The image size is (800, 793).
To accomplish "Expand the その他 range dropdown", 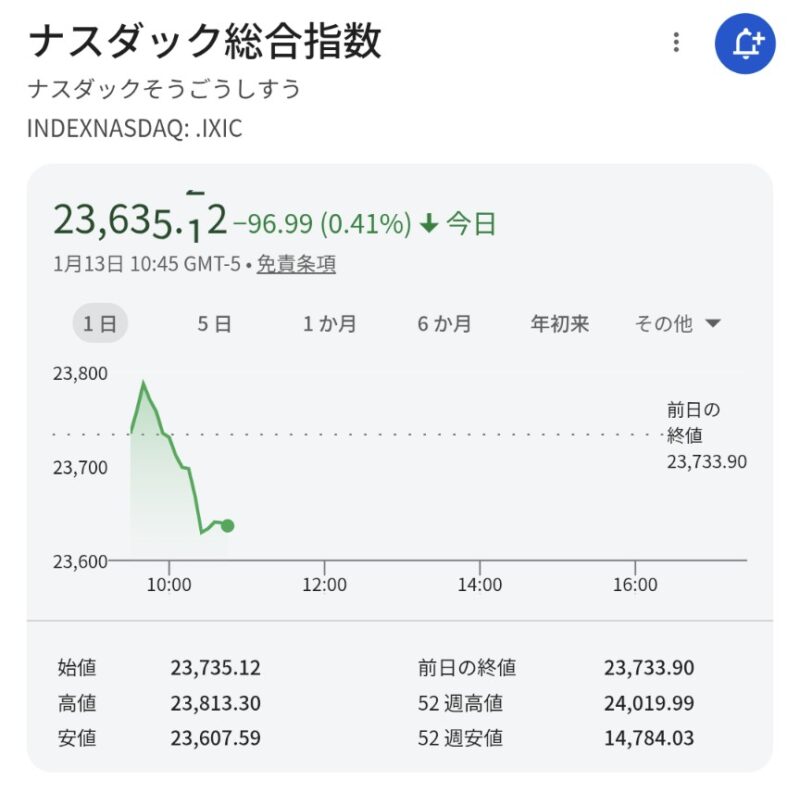I will (678, 324).
